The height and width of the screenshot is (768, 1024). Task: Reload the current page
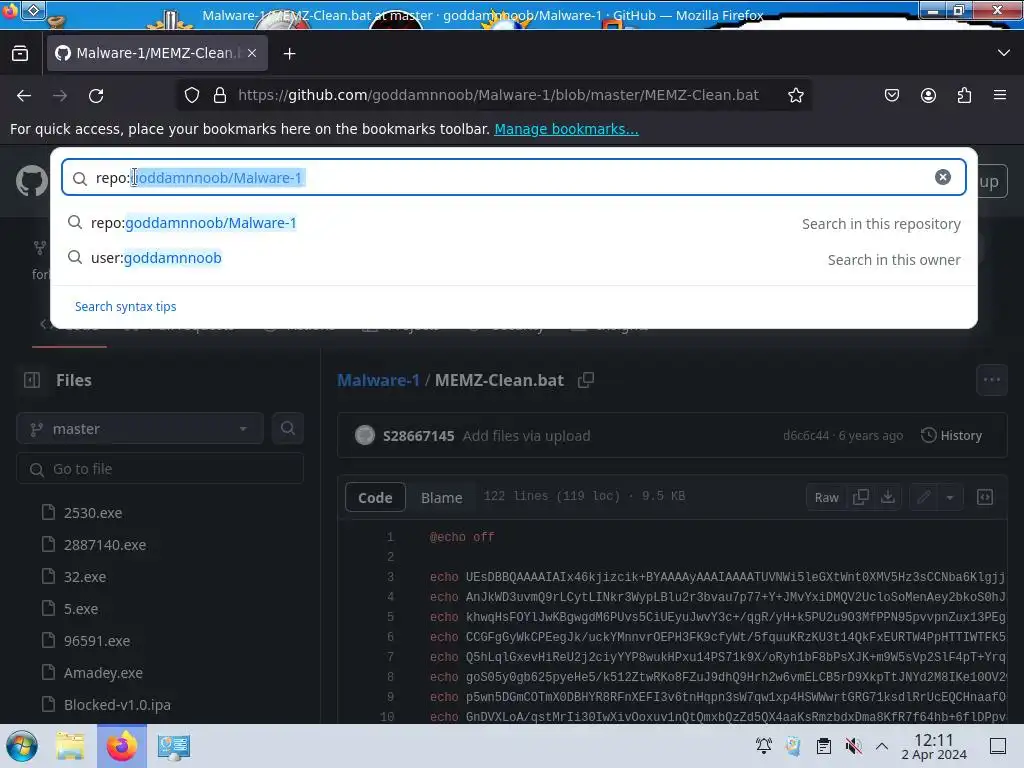click(96, 96)
